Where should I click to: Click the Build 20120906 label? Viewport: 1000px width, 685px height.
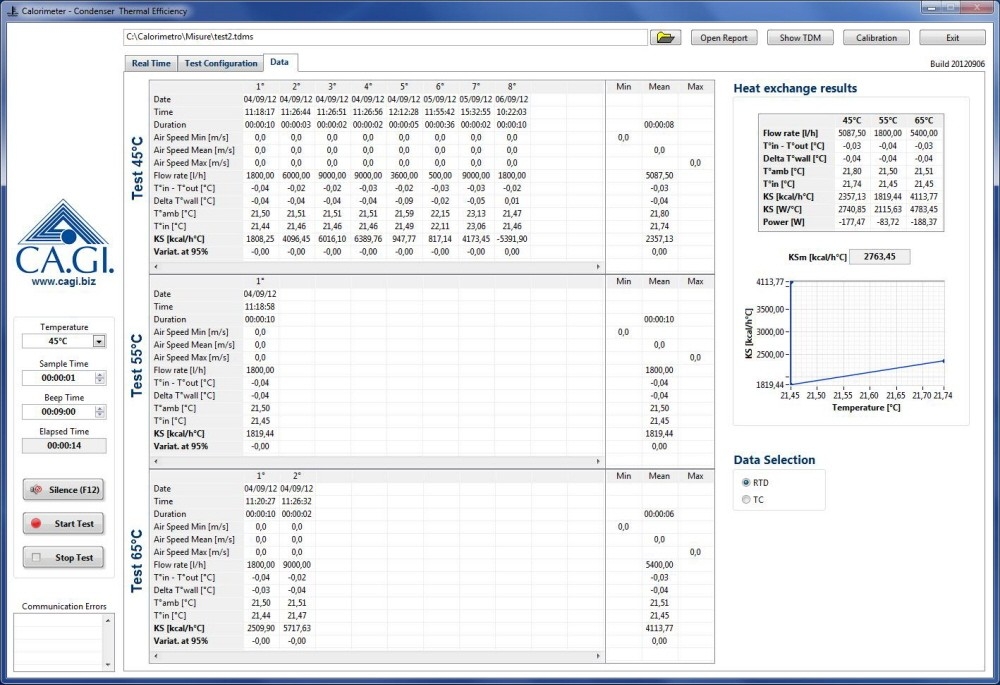click(957, 64)
